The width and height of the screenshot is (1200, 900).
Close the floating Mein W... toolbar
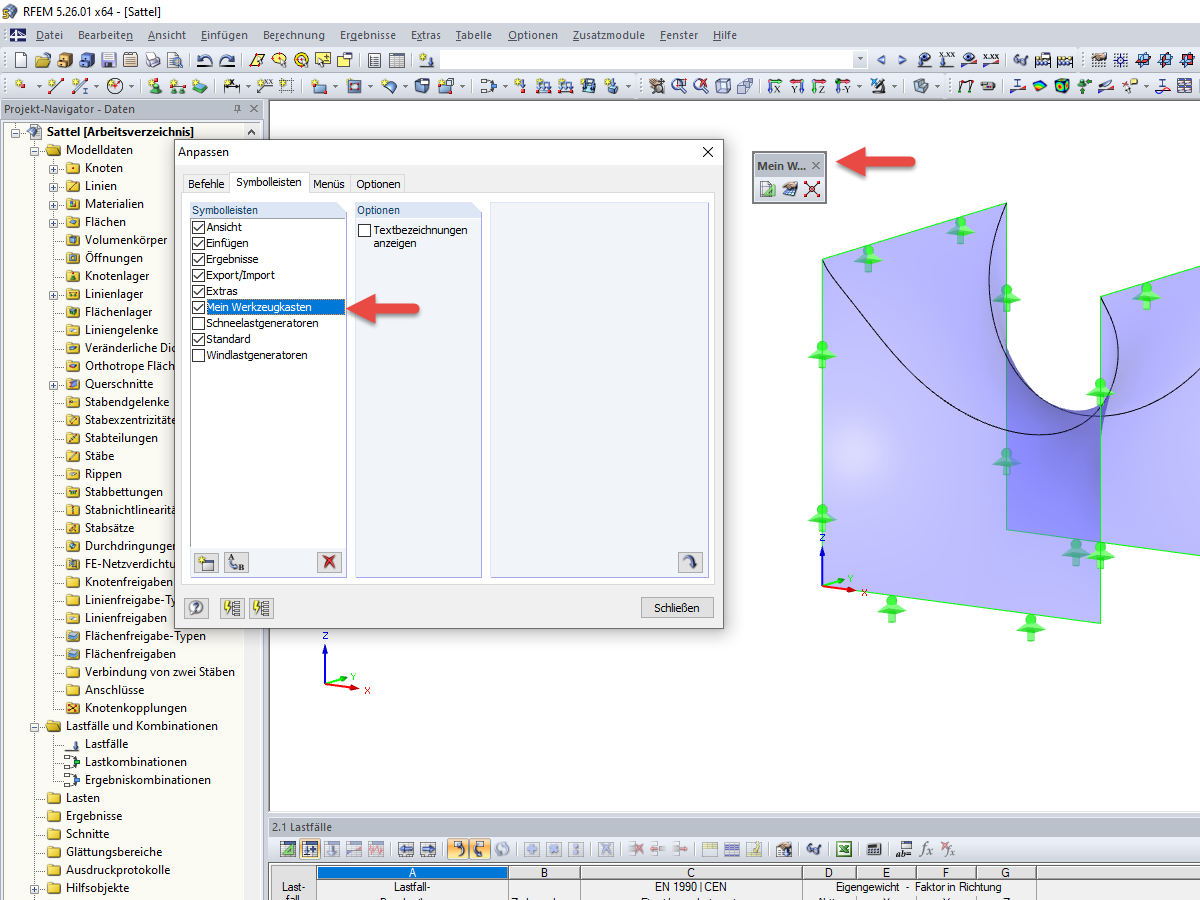[816, 166]
